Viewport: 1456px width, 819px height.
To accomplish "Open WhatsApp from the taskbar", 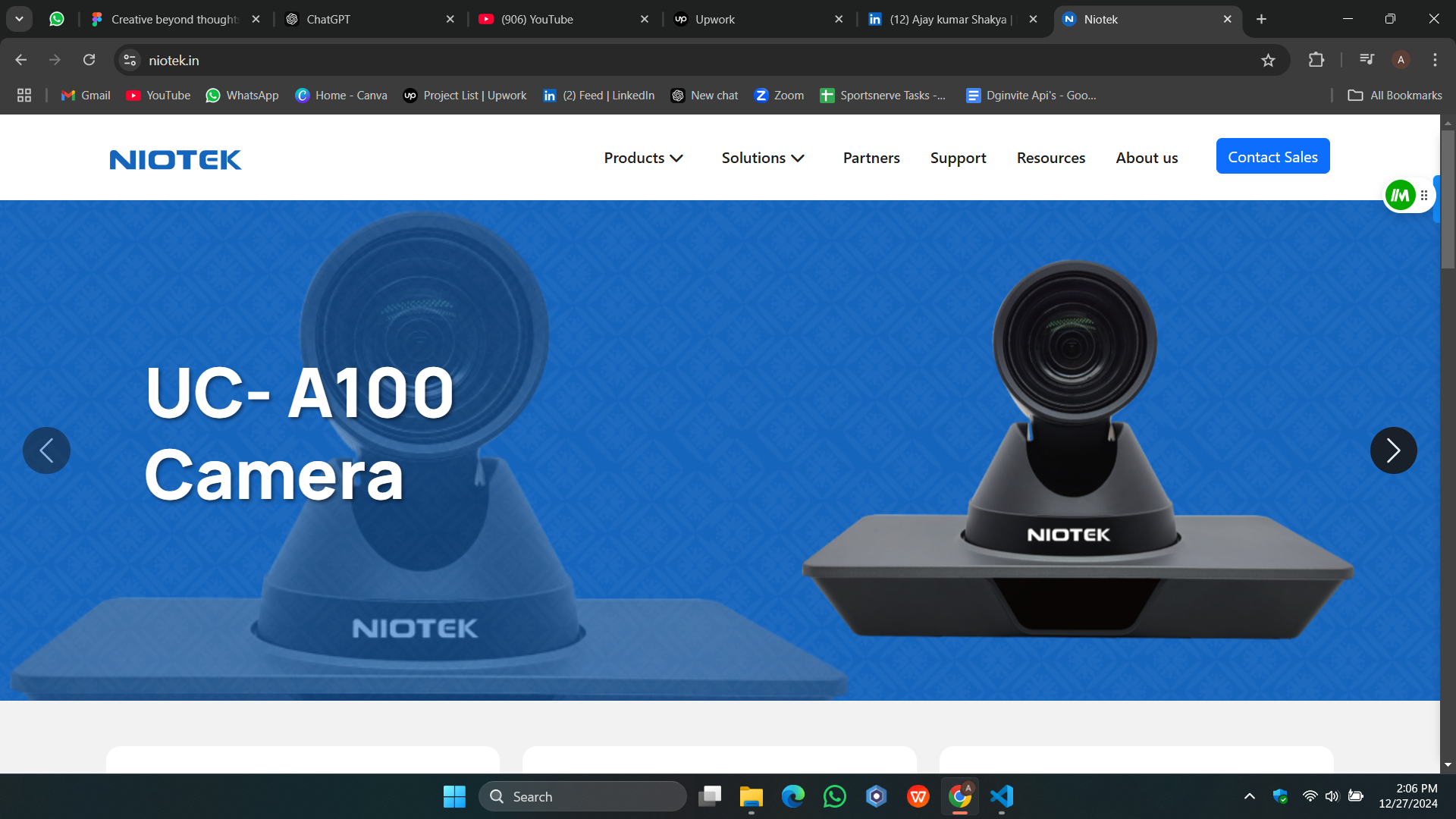I will pyautogui.click(x=834, y=796).
